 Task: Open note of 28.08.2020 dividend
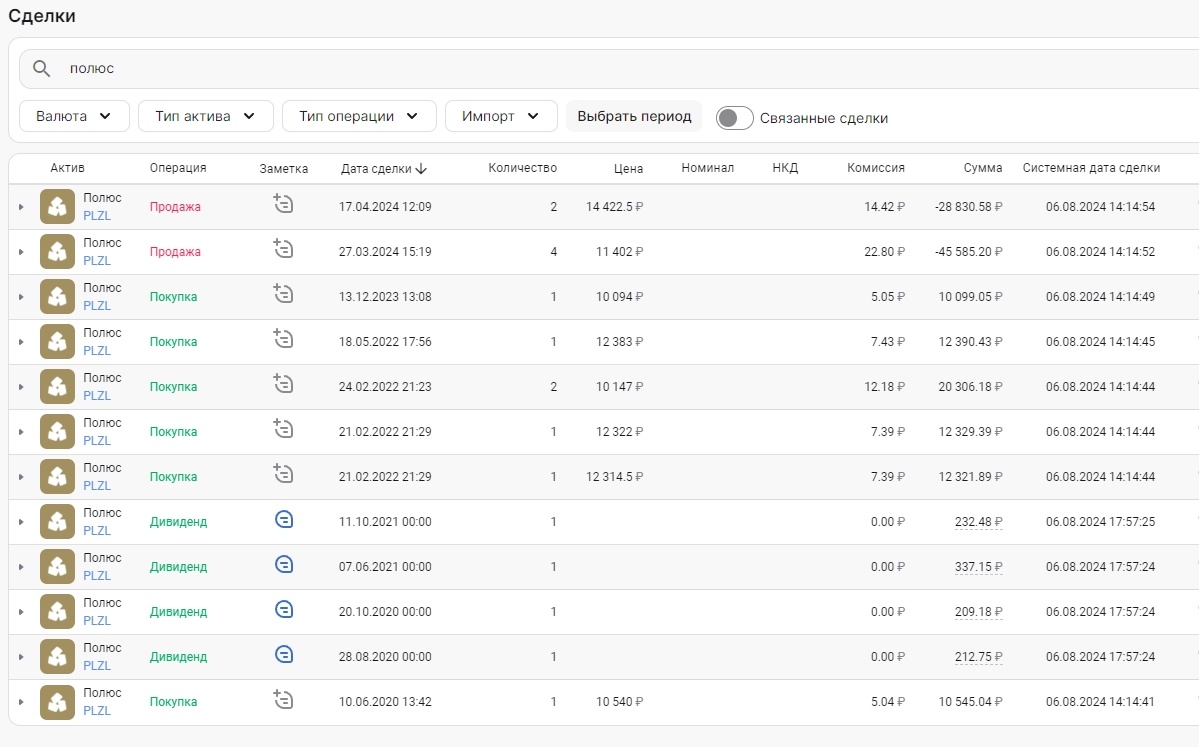[x=284, y=655]
